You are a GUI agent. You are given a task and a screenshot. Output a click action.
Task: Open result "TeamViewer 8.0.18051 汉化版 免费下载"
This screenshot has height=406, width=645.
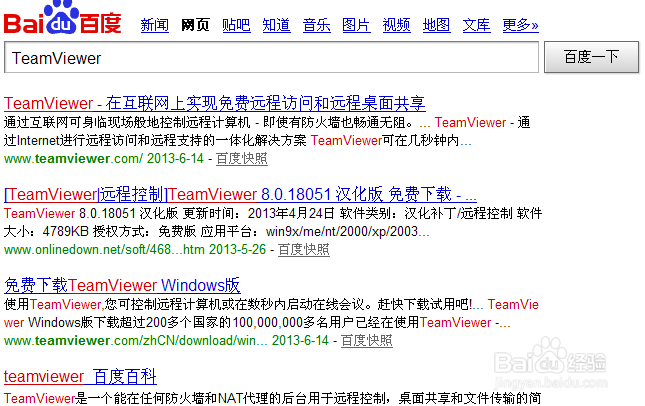(240, 194)
